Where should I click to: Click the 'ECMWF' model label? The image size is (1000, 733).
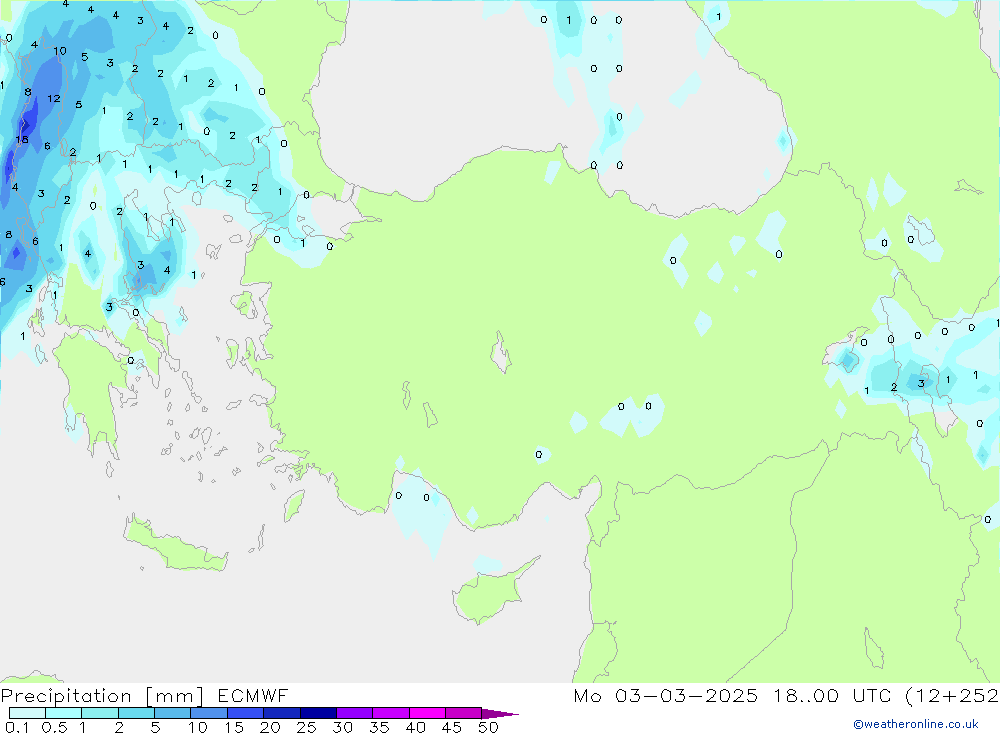coord(253,696)
